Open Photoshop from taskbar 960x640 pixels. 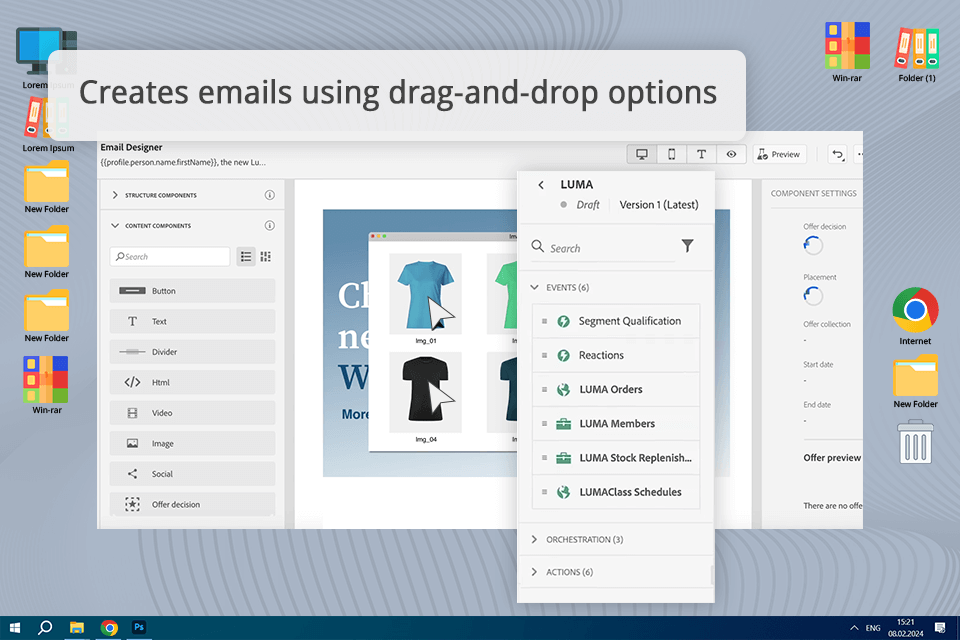pyautogui.click(x=140, y=628)
